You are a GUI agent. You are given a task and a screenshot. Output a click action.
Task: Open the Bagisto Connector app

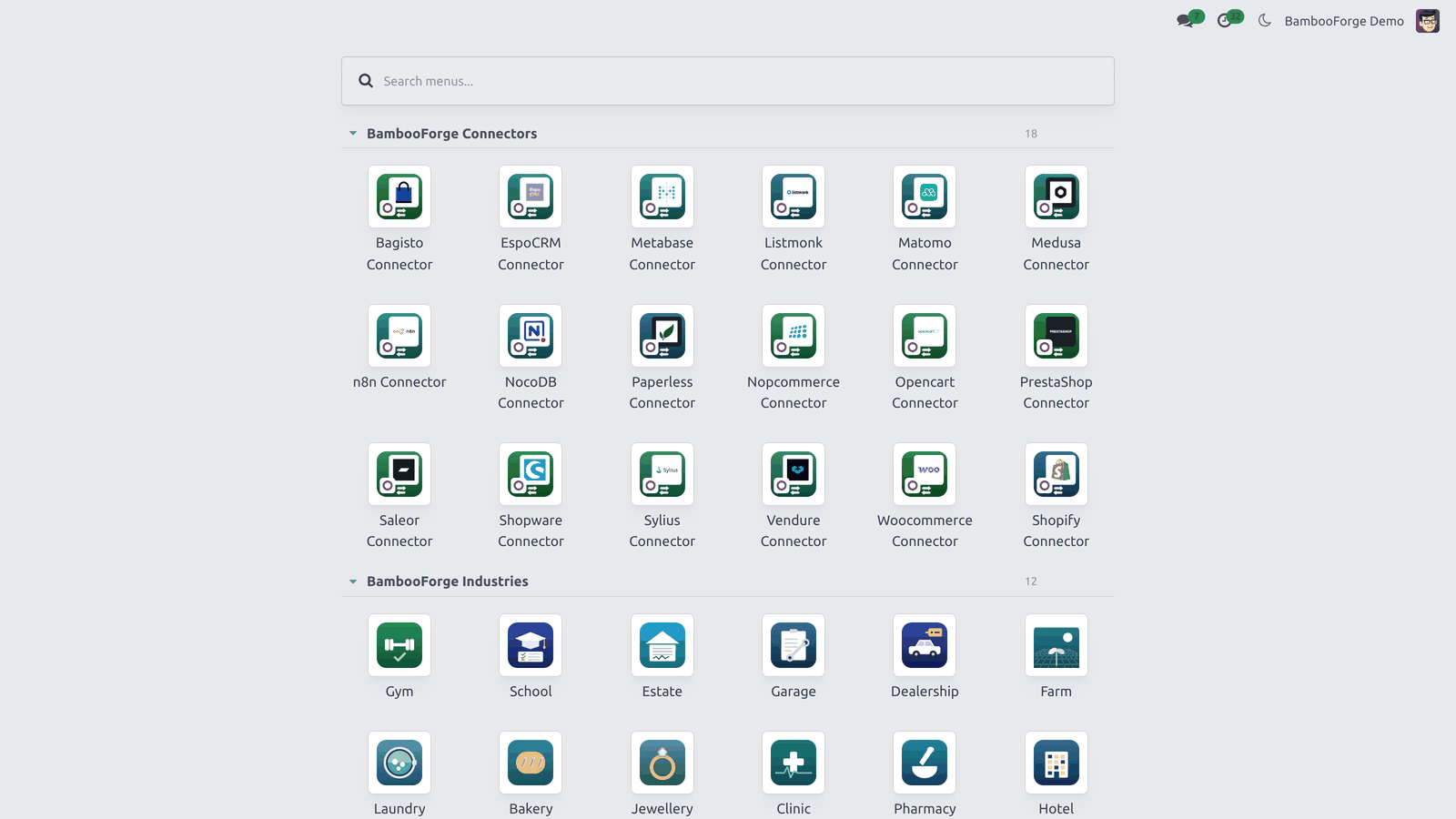click(399, 197)
